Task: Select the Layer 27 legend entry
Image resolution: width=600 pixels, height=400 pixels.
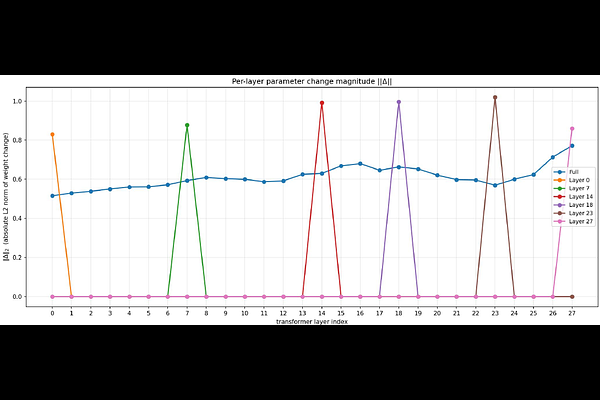Action: (574, 222)
